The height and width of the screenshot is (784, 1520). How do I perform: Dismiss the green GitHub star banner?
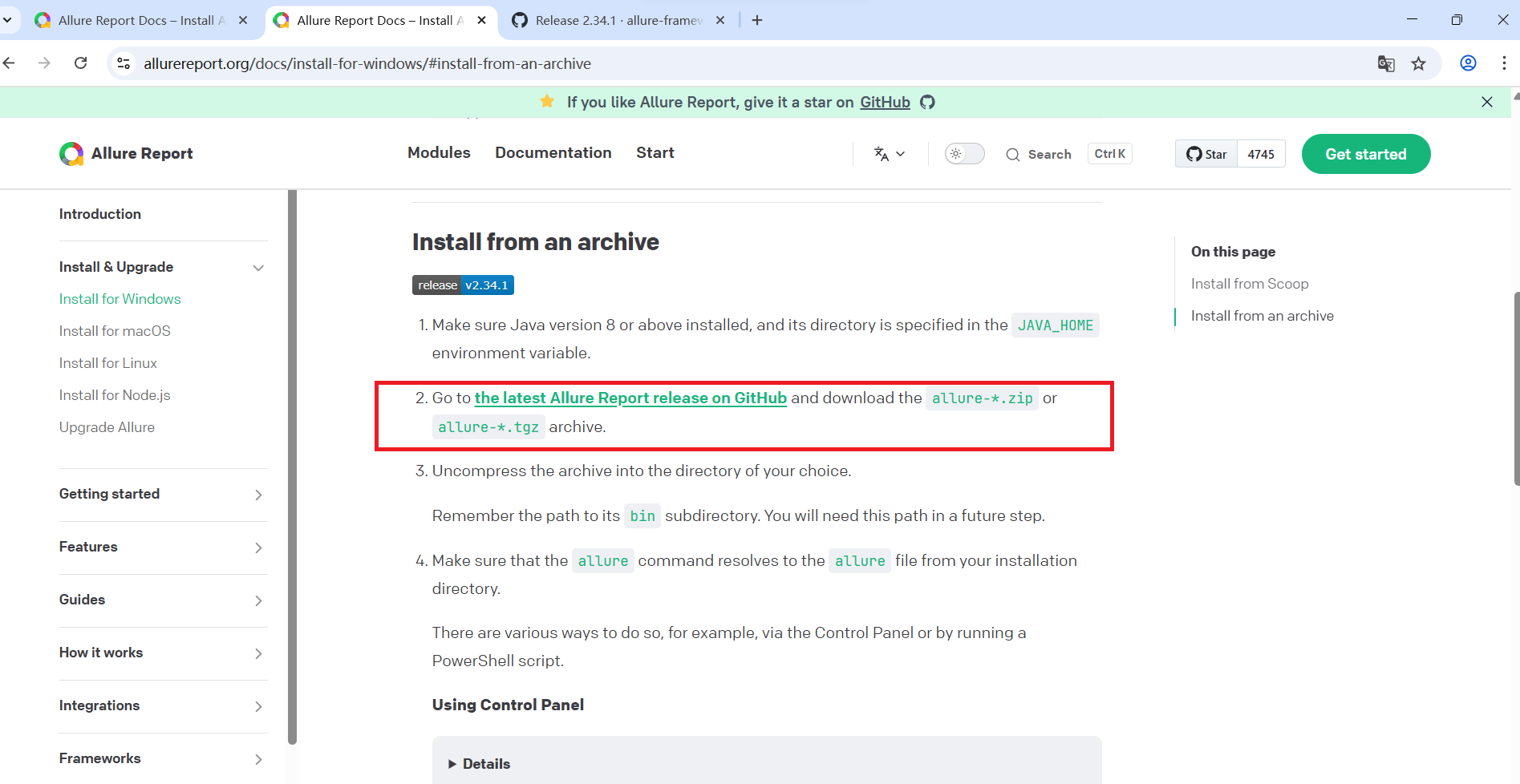(1487, 102)
